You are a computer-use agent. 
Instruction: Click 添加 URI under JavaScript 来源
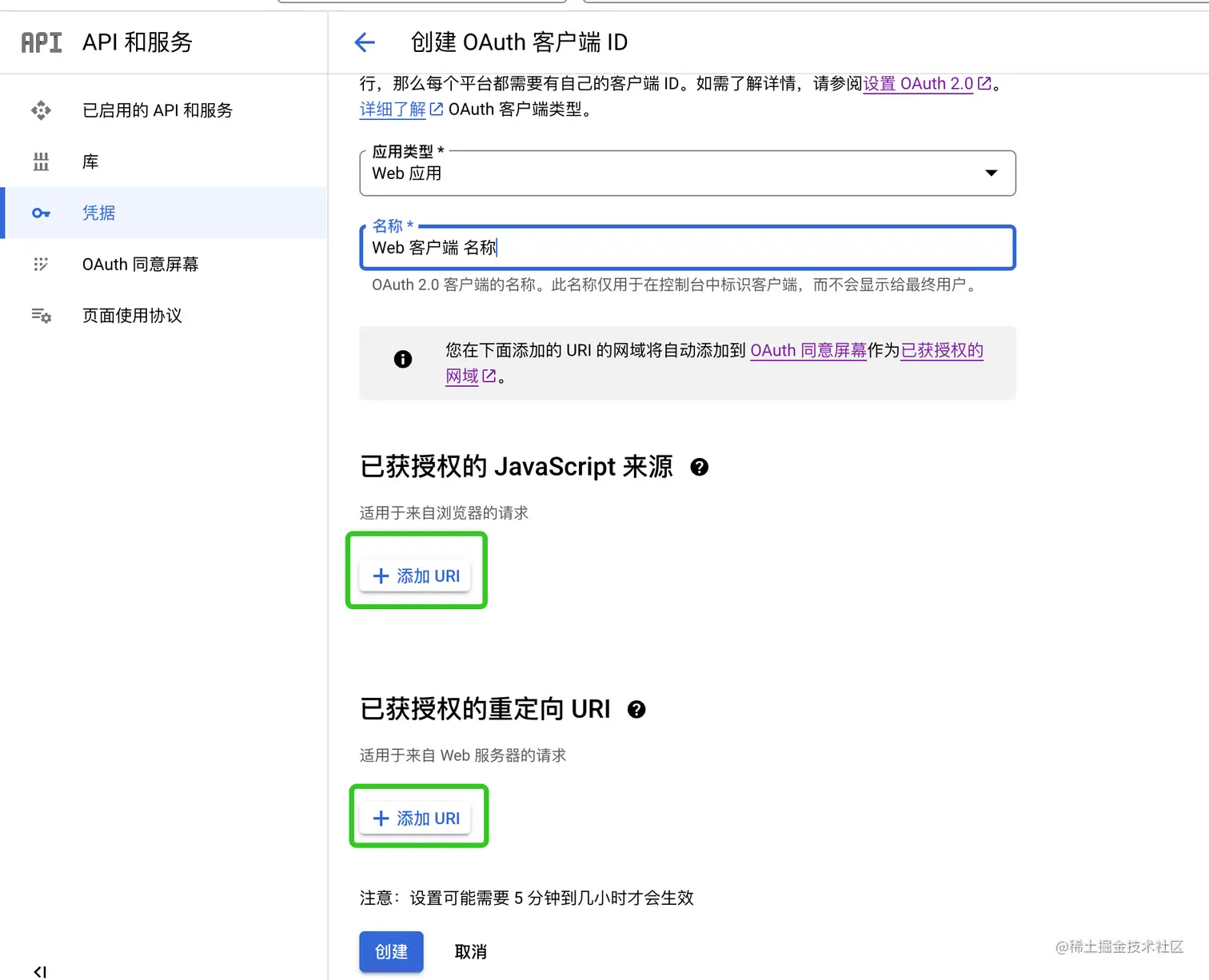pos(416,576)
